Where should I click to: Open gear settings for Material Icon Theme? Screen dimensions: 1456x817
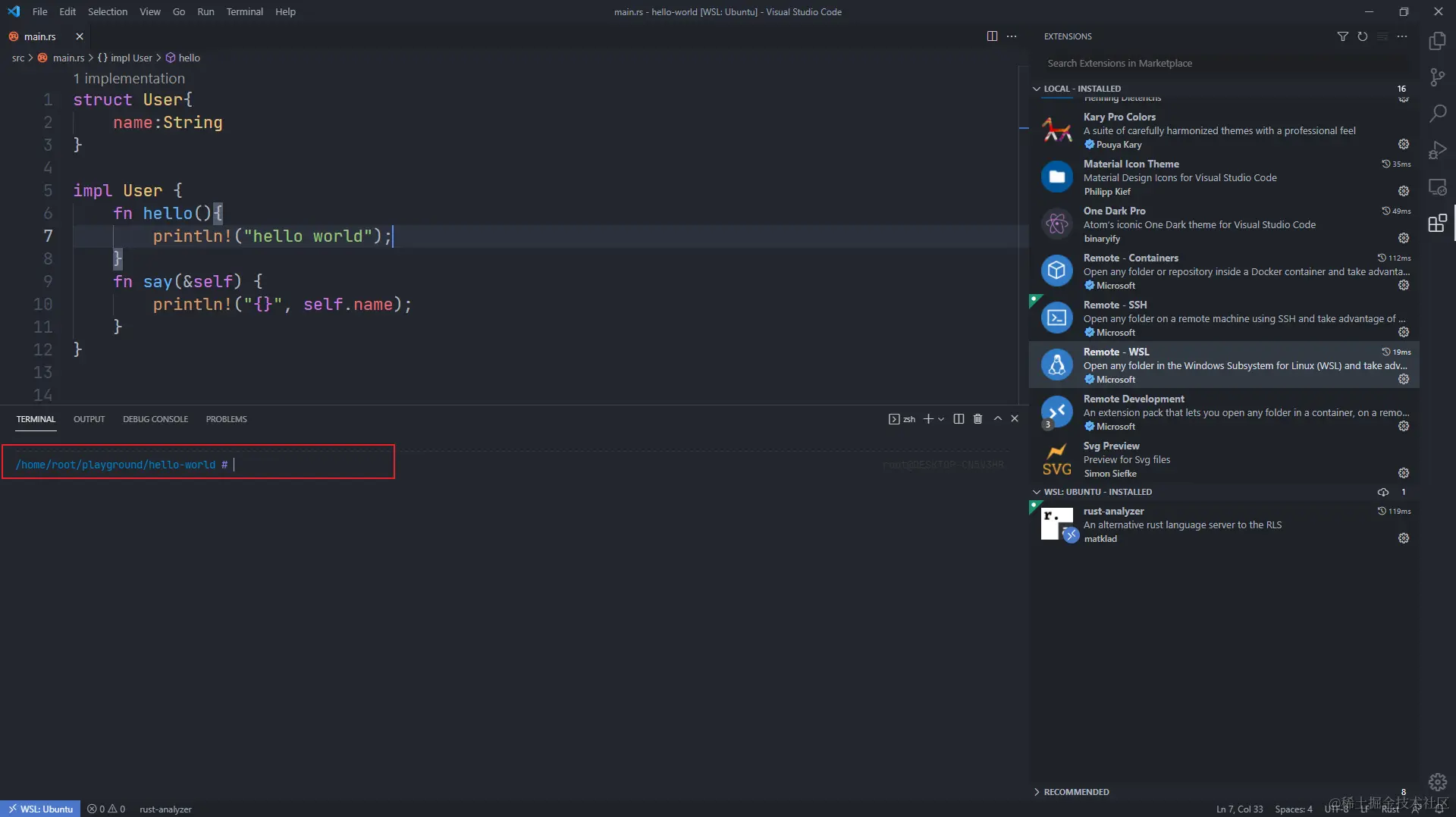(1404, 191)
